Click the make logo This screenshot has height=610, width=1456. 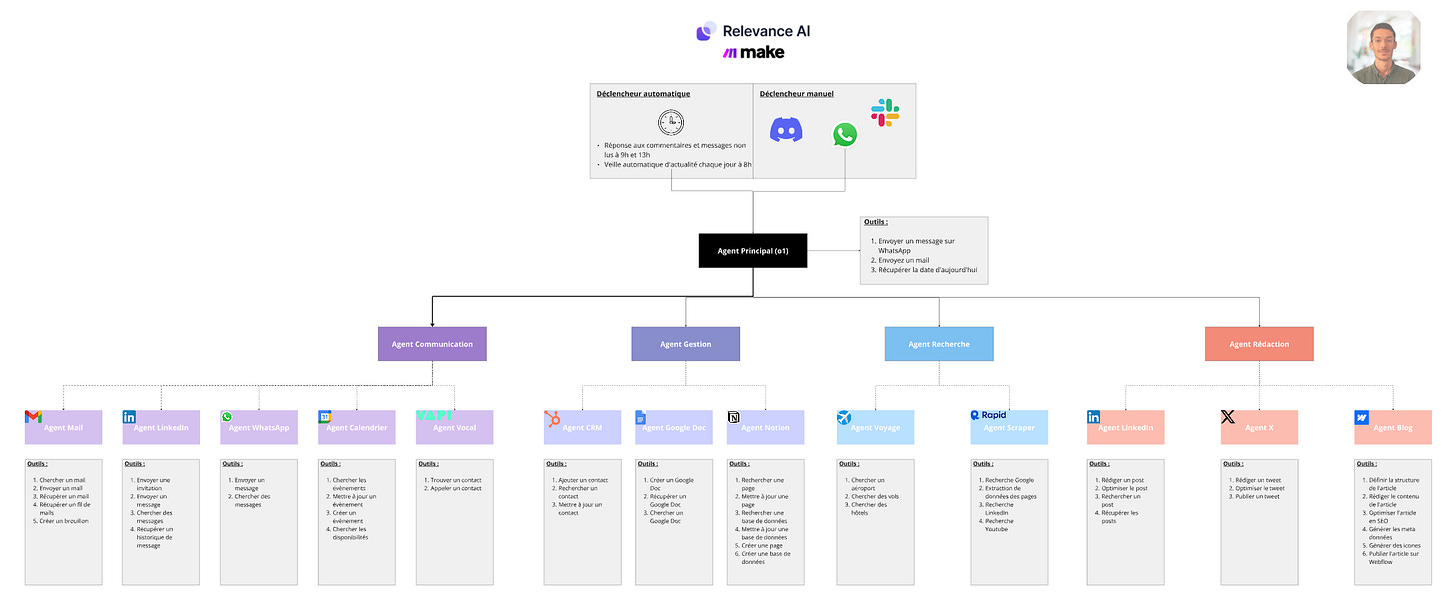(x=754, y=53)
